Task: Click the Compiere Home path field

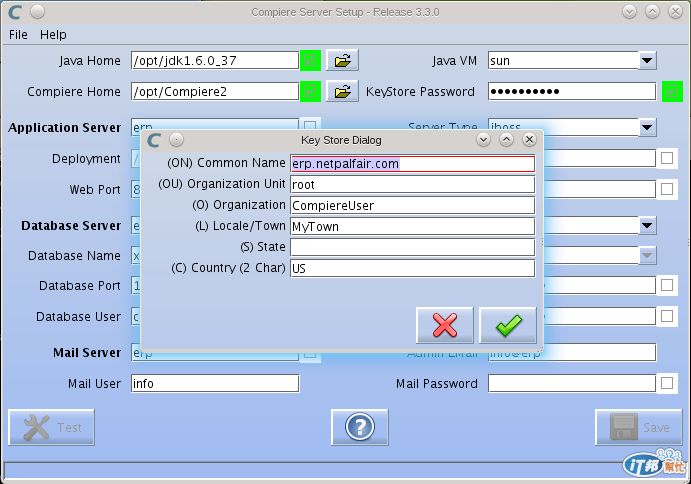Action: coord(215,91)
